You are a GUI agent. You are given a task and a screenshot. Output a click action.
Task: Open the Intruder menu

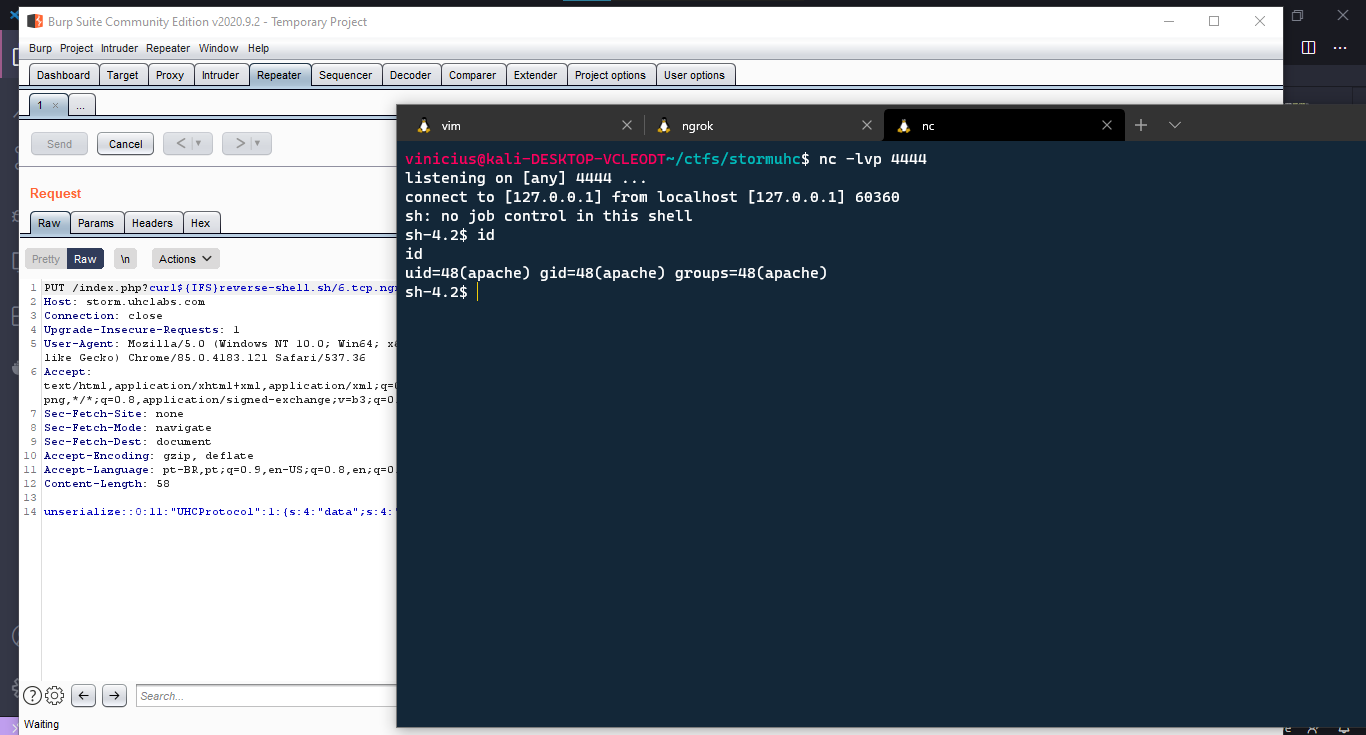coord(119,48)
